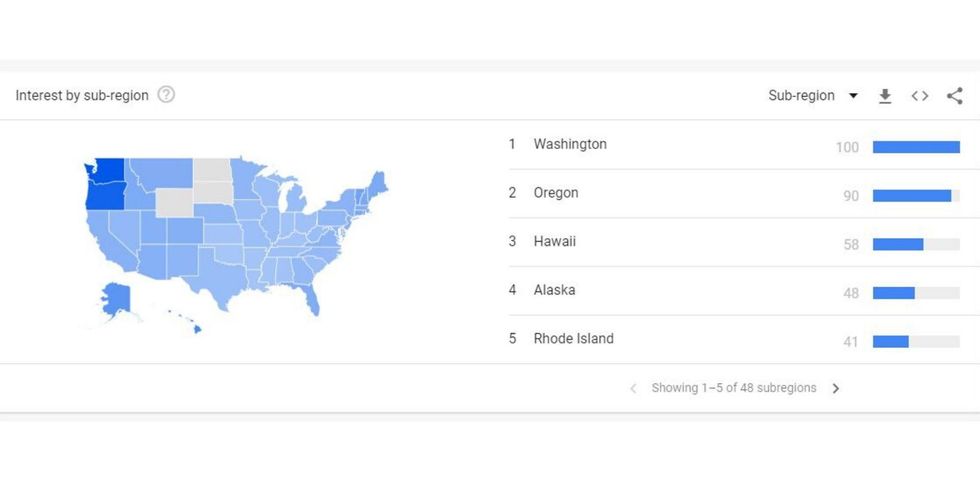The image size is (980, 490).
Task: Click Hawaii's interest bar
Action: (898, 244)
